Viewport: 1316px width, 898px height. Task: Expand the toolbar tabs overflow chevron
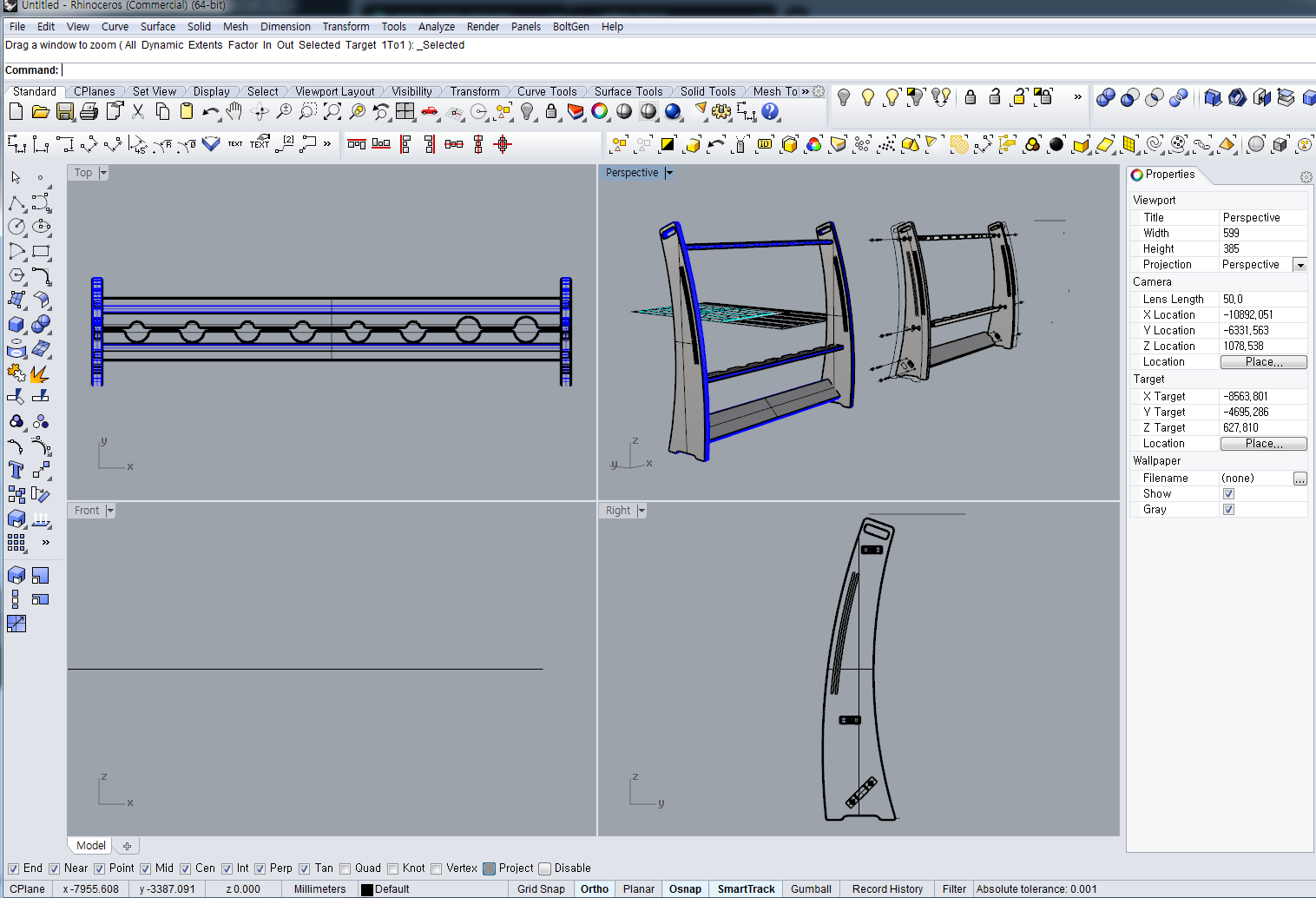coord(806,91)
